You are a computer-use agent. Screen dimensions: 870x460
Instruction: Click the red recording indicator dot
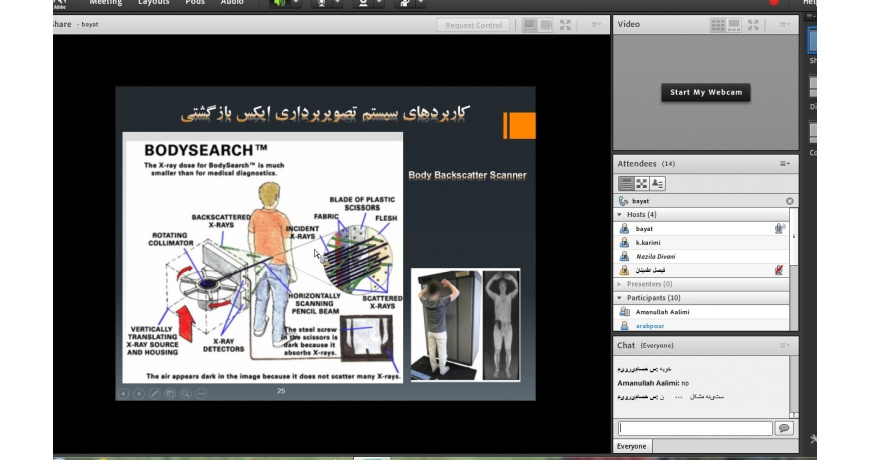pos(774,2)
